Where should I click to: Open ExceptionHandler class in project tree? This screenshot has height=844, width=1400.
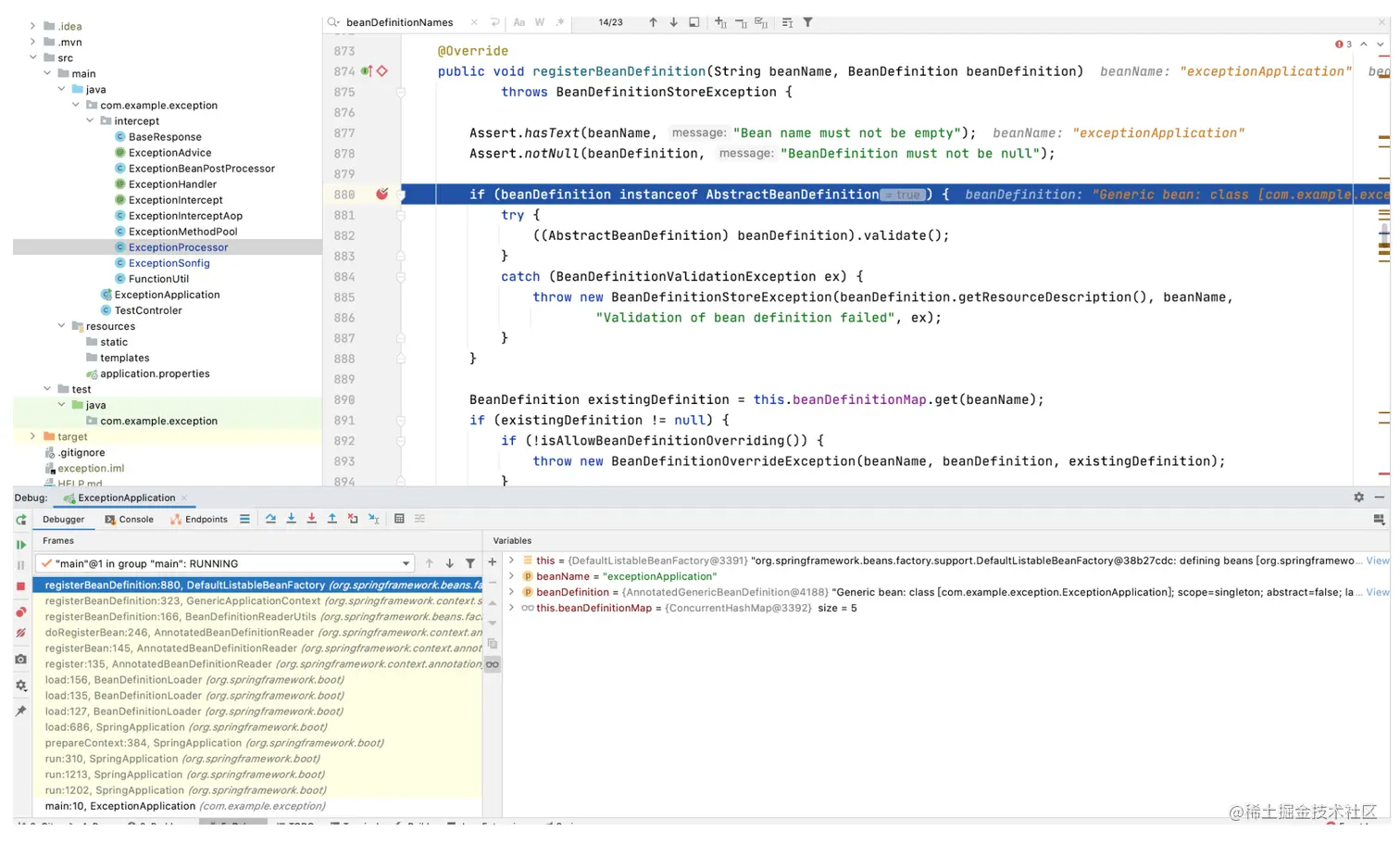coord(172,184)
